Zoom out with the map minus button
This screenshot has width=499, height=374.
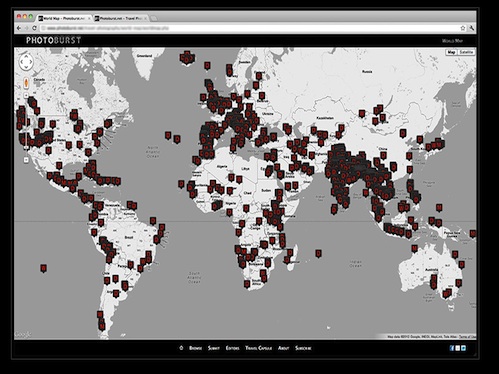coord(26,160)
